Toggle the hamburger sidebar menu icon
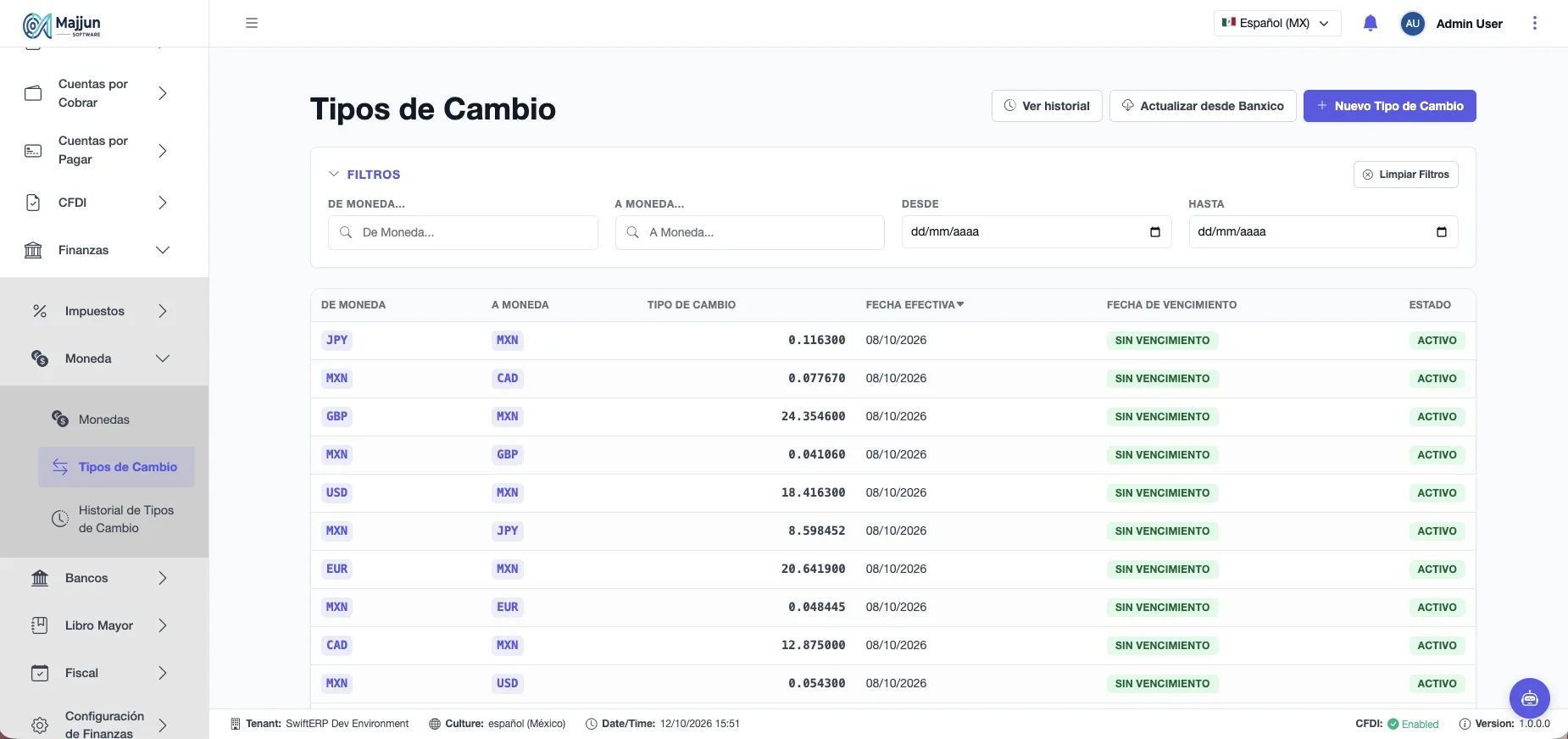 point(252,23)
